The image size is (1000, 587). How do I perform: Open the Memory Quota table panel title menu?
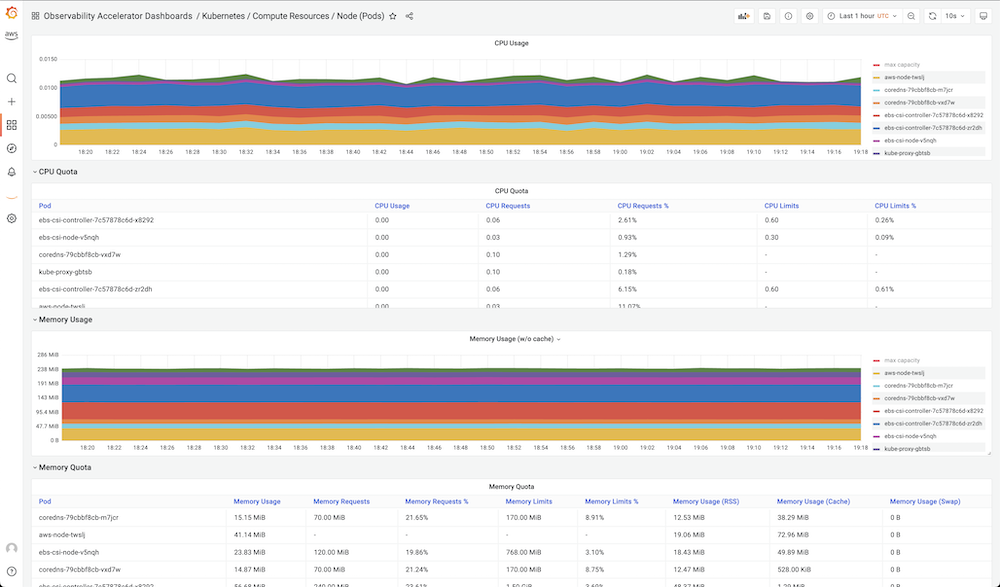(511, 487)
